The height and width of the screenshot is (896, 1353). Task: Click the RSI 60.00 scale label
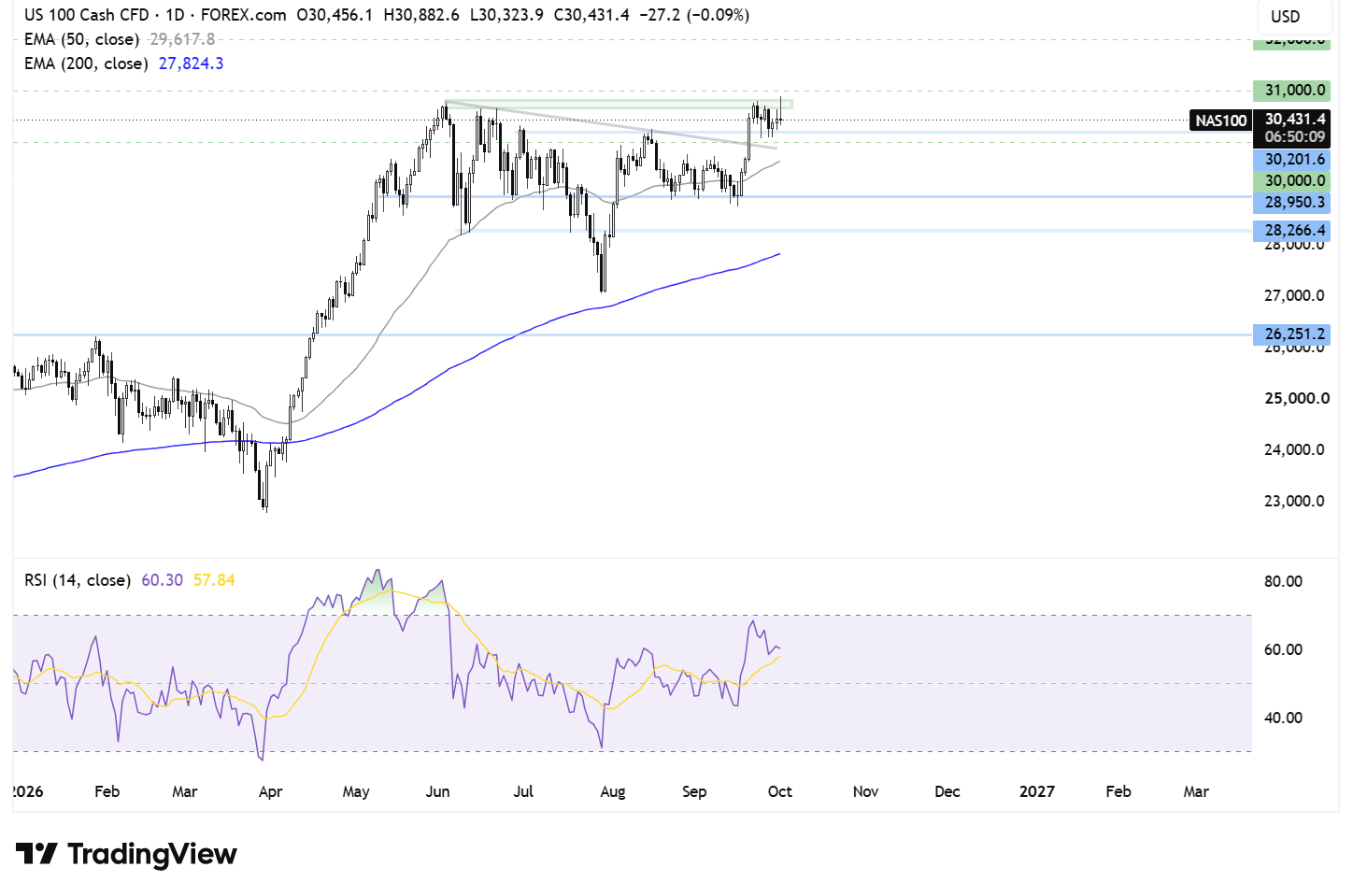[1283, 649]
